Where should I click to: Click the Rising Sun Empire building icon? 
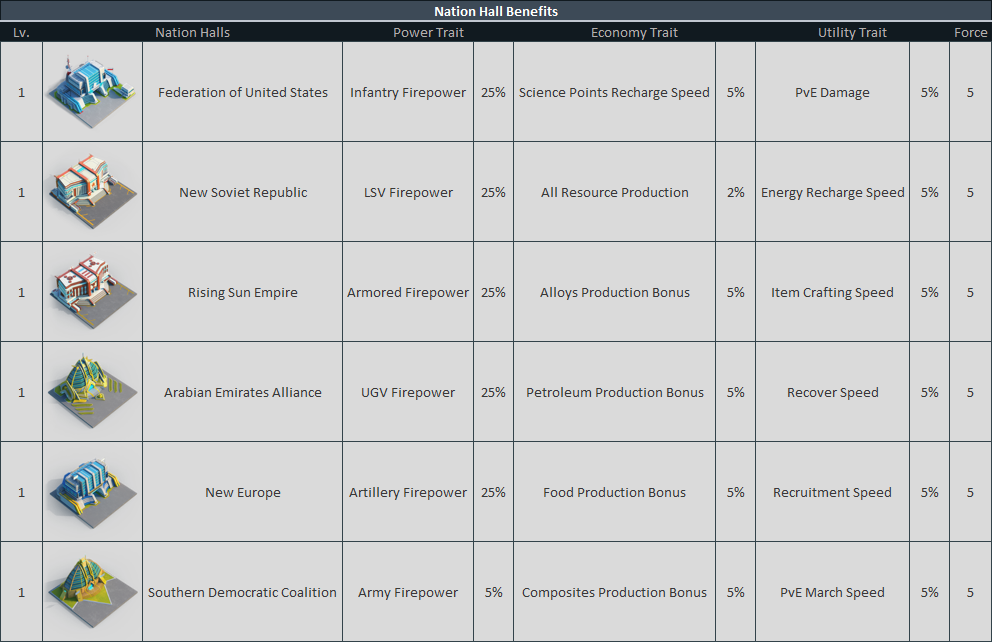[x=92, y=292]
